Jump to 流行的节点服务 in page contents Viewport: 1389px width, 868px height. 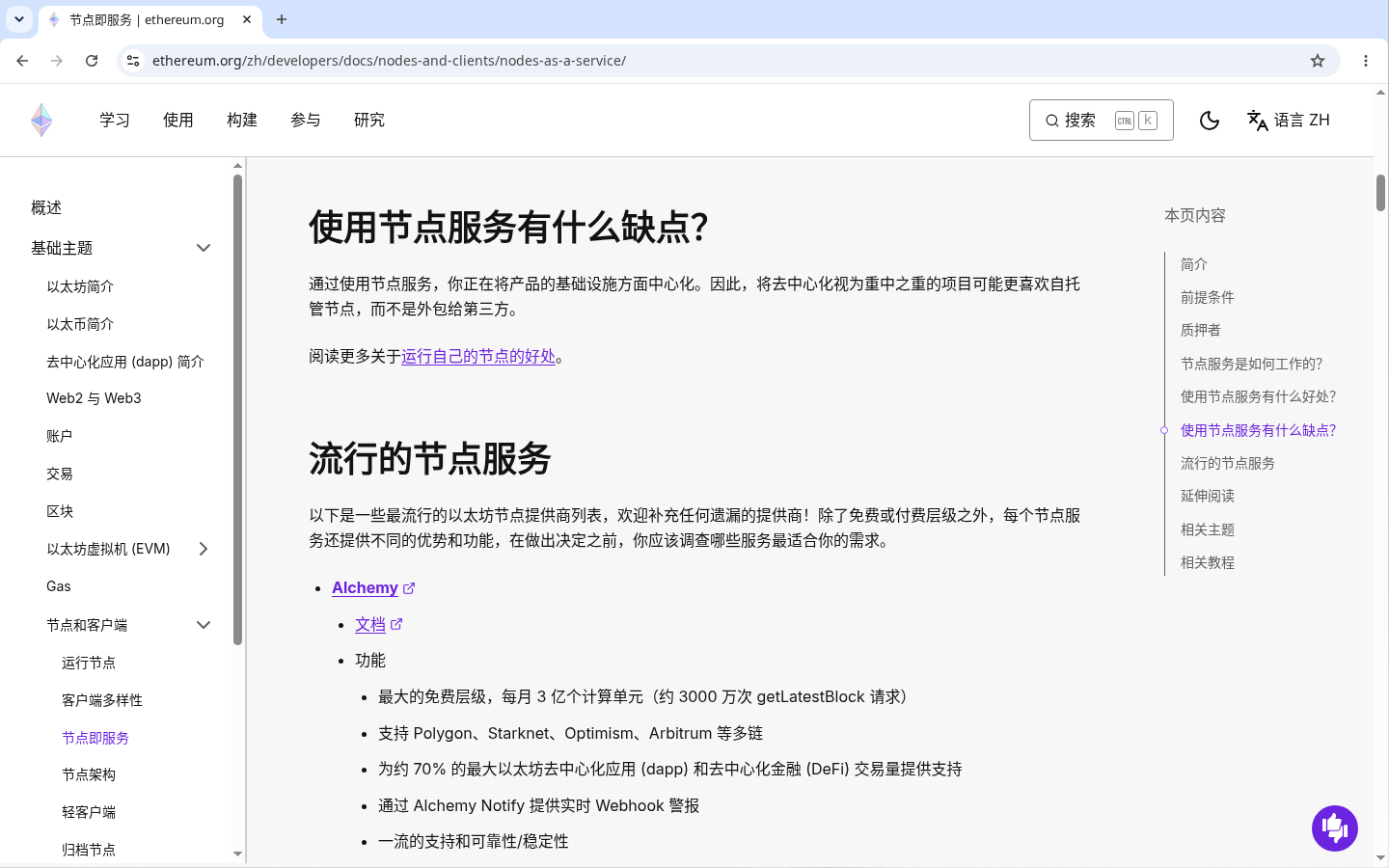click(x=1228, y=463)
